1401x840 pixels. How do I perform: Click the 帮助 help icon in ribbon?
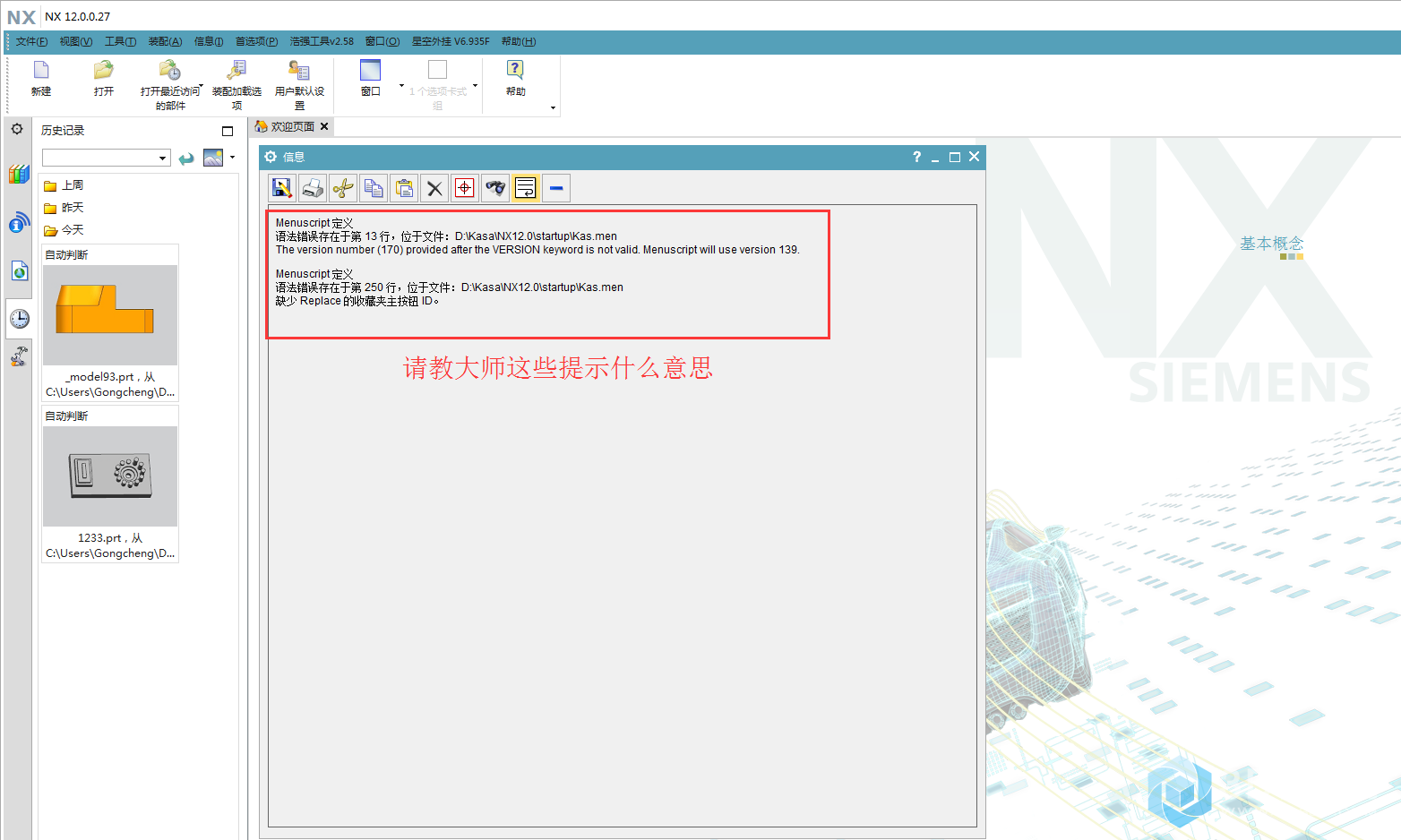[x=515, y=71]
